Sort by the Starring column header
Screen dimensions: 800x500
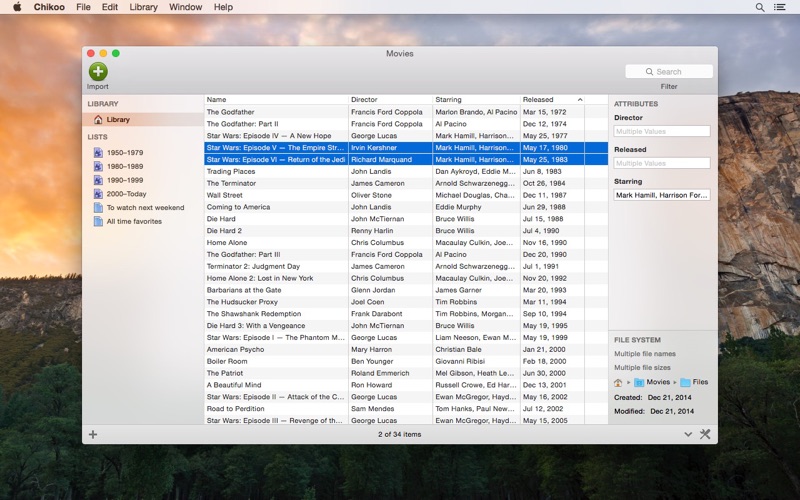point(476,99)
